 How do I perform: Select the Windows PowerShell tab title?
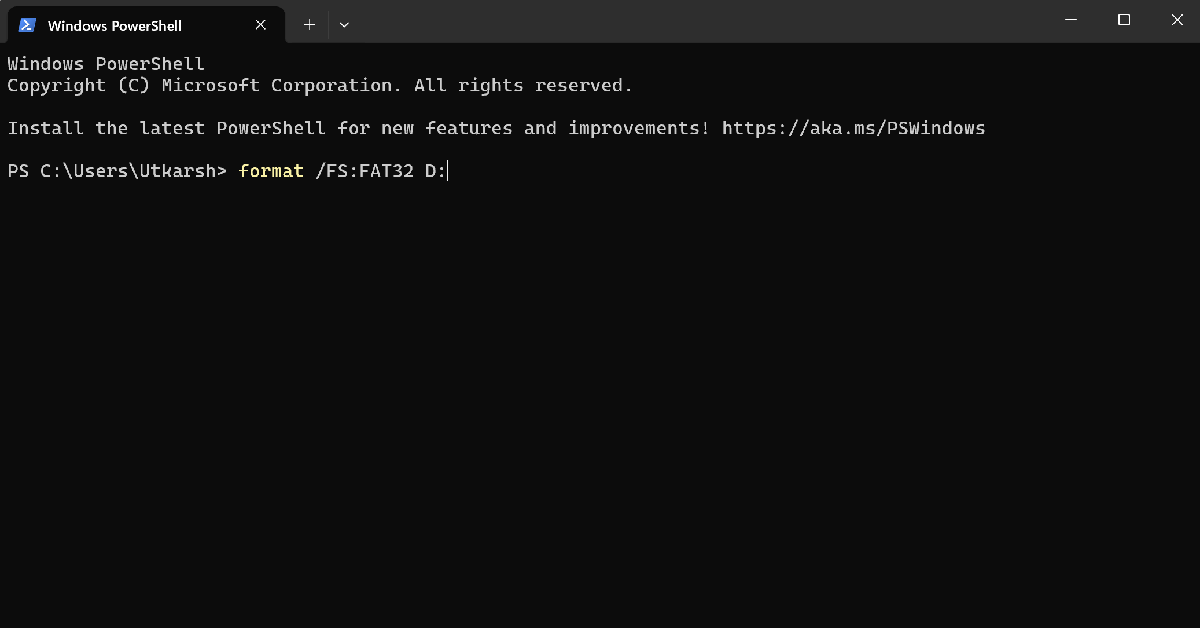click(x=115, y=25)
